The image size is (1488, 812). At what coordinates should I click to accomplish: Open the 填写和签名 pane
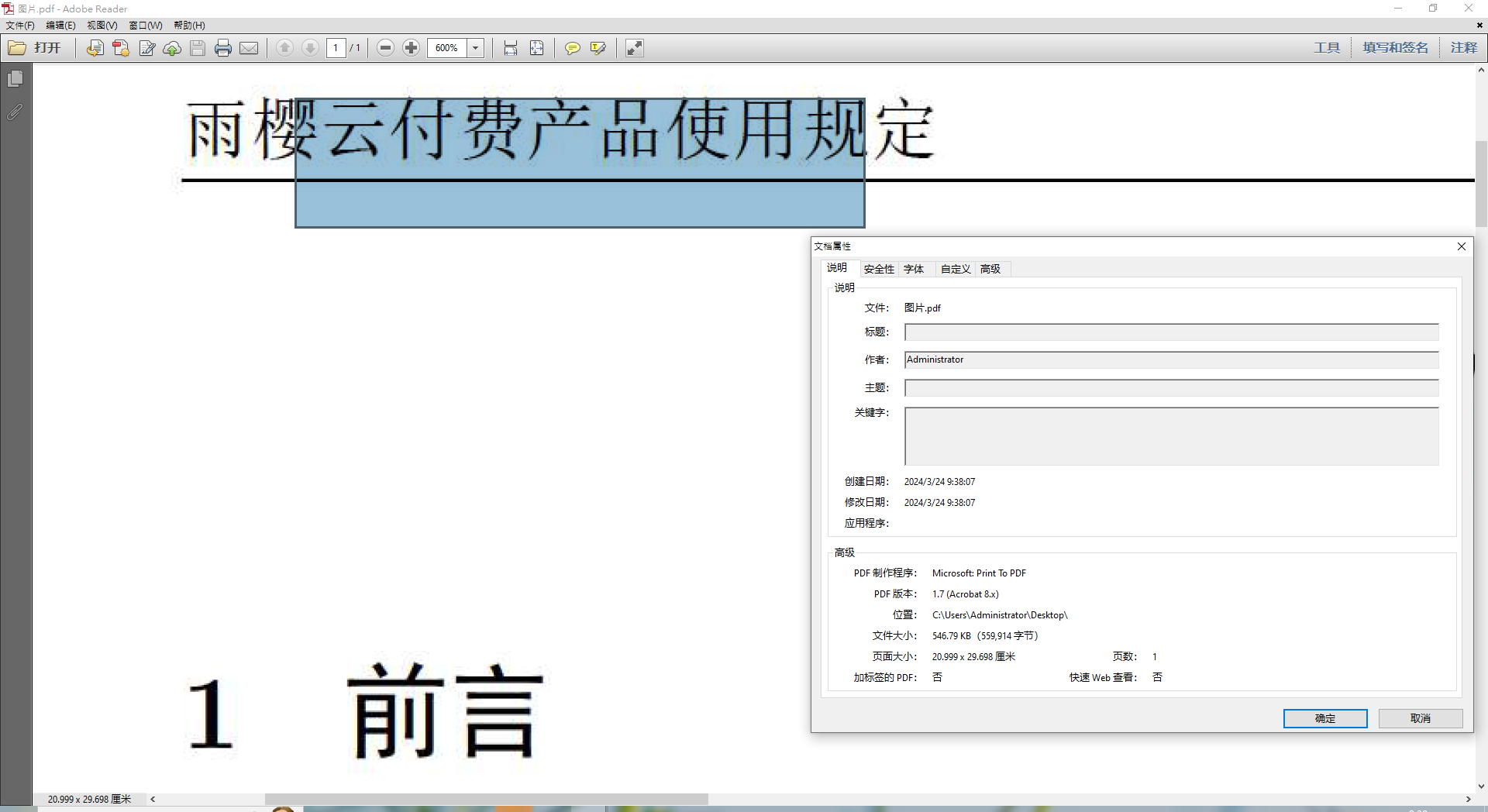click(1395, 48)
